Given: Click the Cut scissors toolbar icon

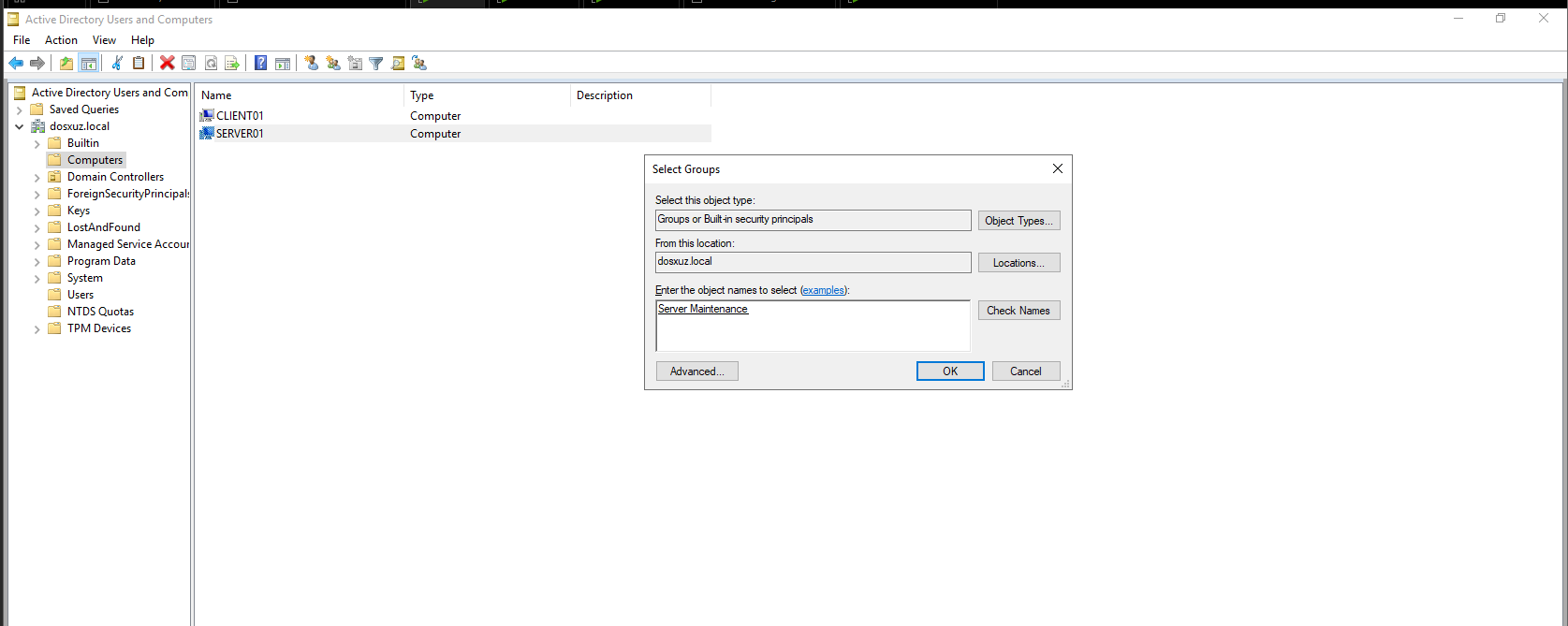Looking at the screenshot, I should pyautogui.click(x=117, y=63).
